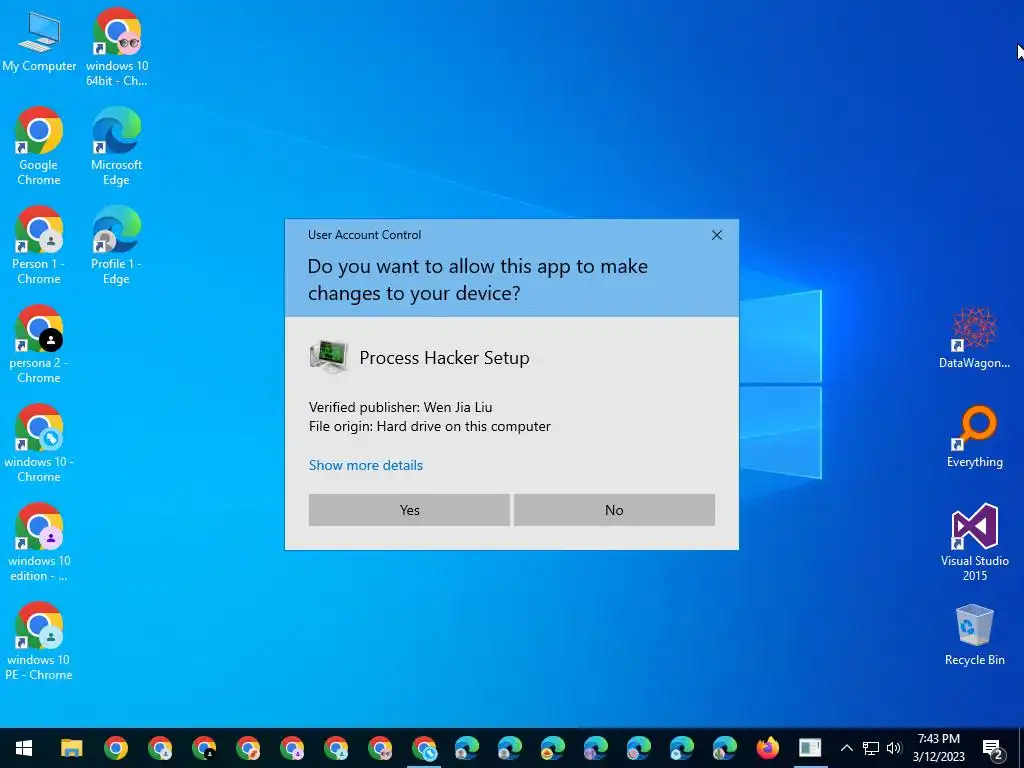
Task: Select the Person 1 - Chrome shortcut
Action: (x=39, y=246)
